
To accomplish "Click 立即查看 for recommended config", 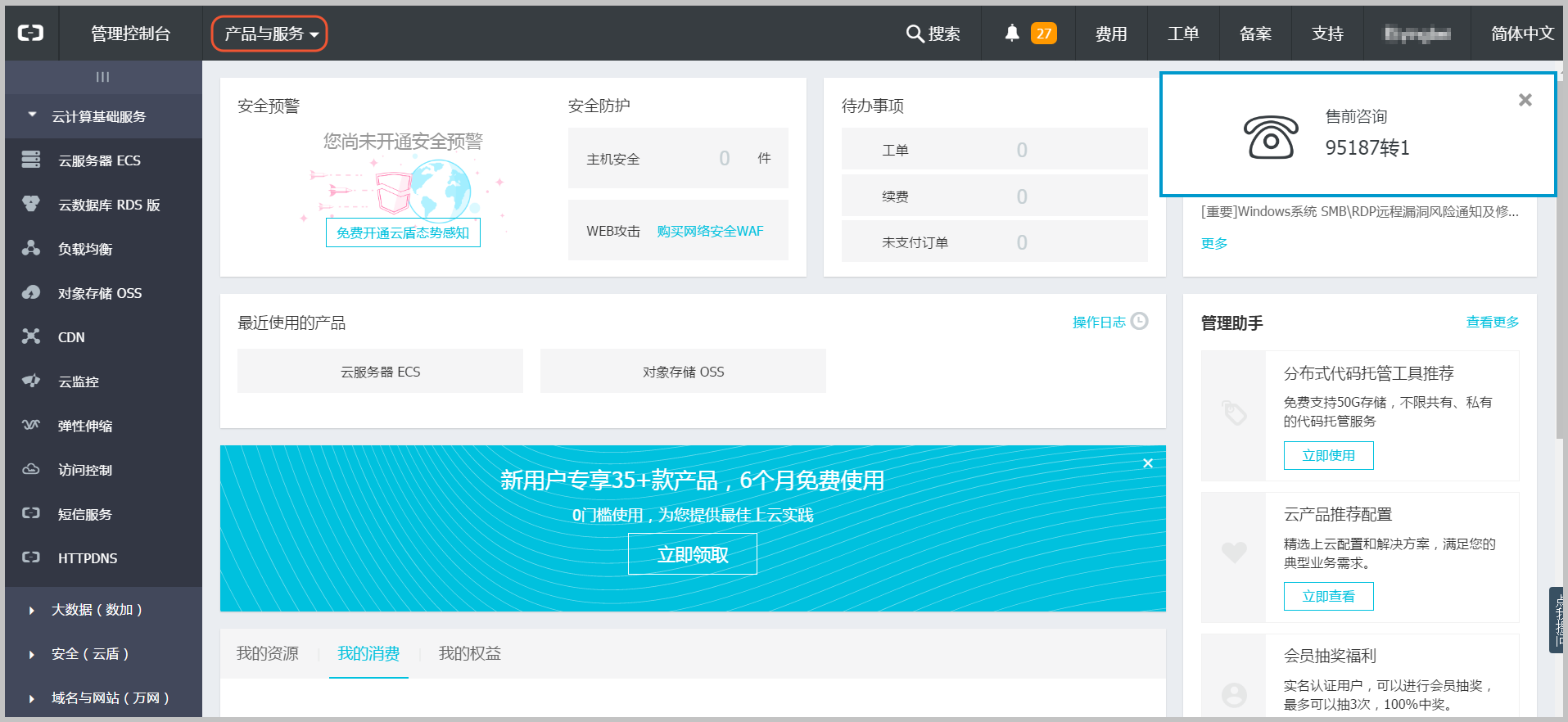I will (1328, 596).
